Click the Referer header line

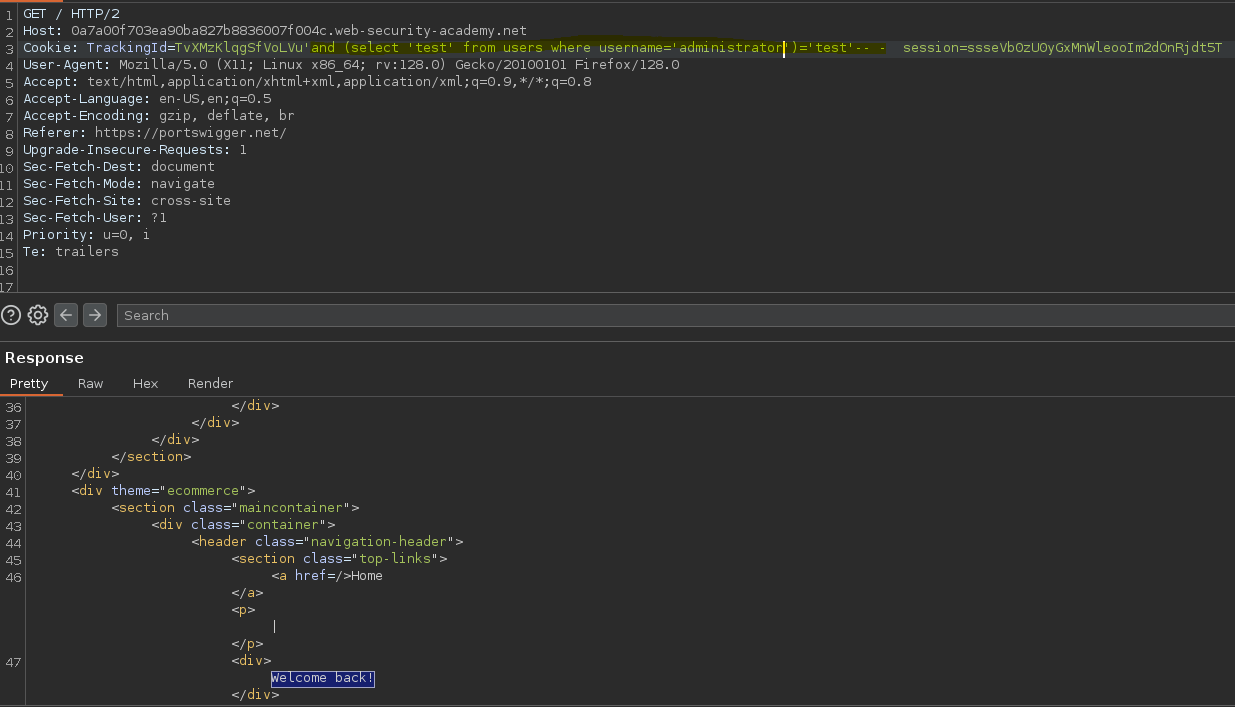155,133
